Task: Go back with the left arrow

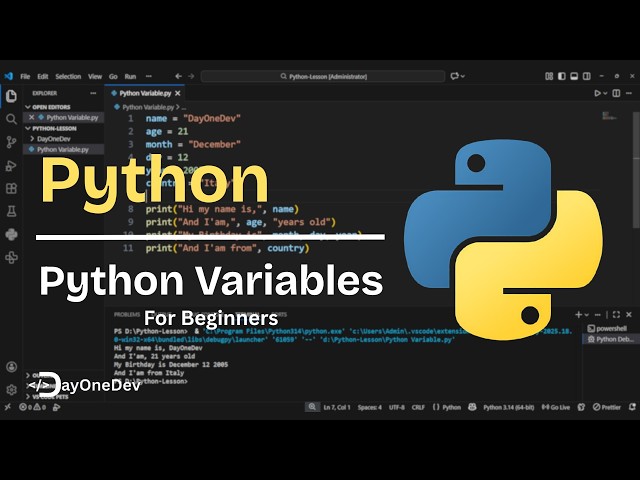Action: tap(178, 76)
